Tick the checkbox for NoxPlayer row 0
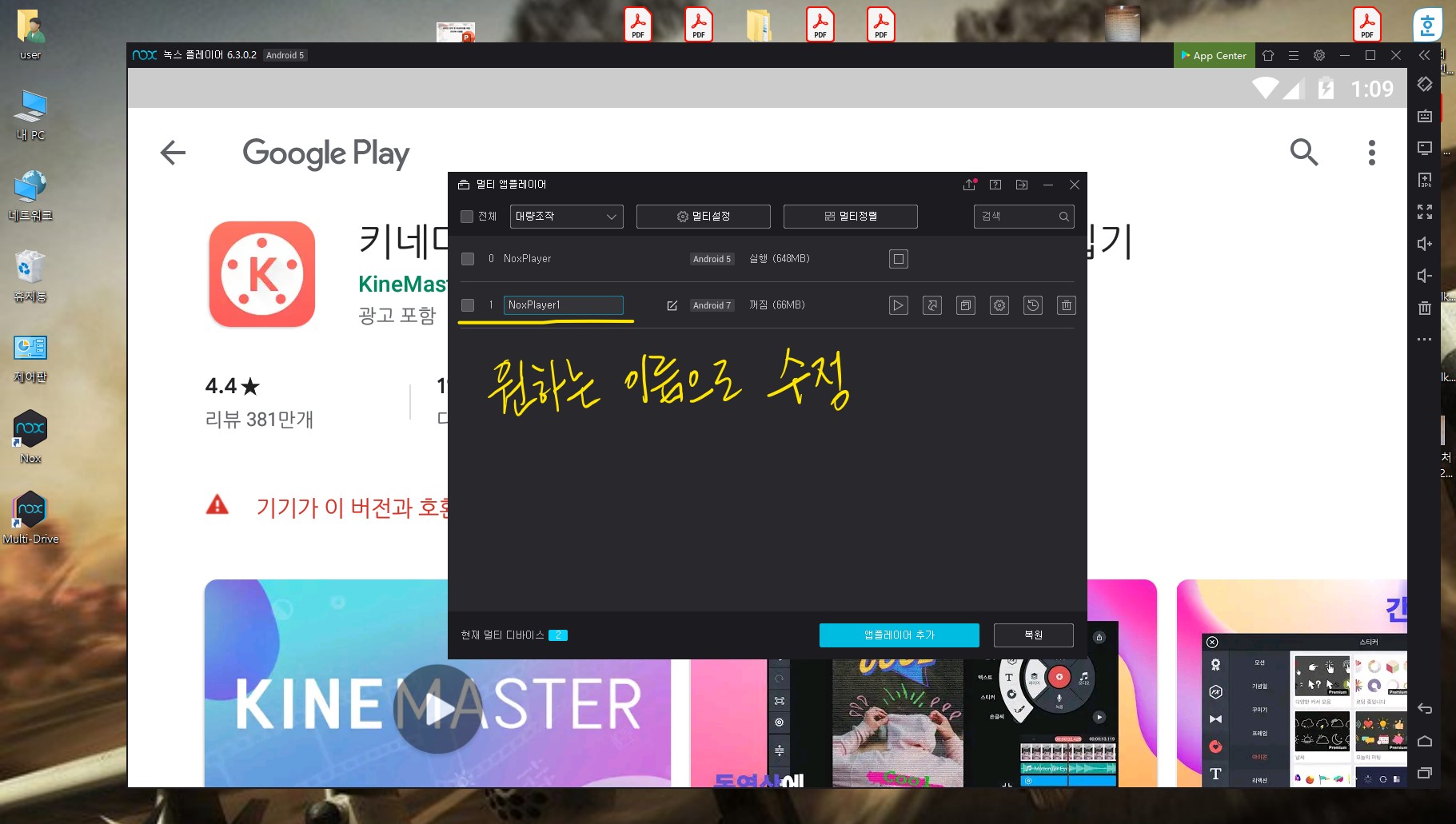Image resolution: width=1456 pixels, height=824 pixels. tap(468, 259)
